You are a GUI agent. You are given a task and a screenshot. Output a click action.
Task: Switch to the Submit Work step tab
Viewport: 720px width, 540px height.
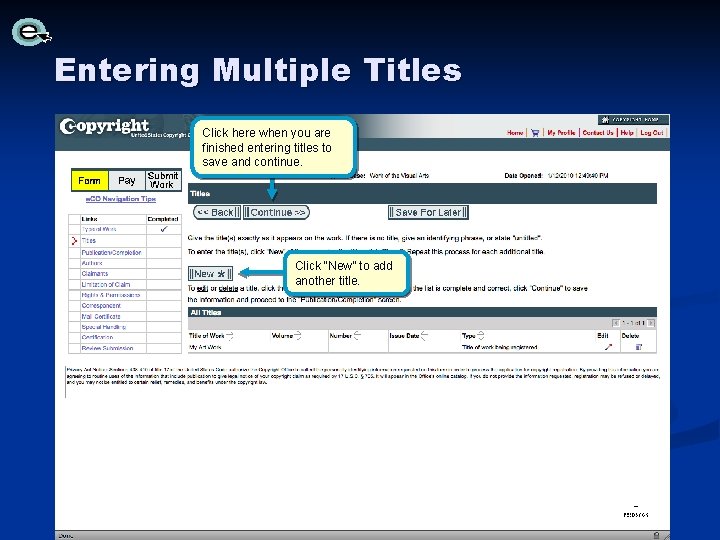163,180
